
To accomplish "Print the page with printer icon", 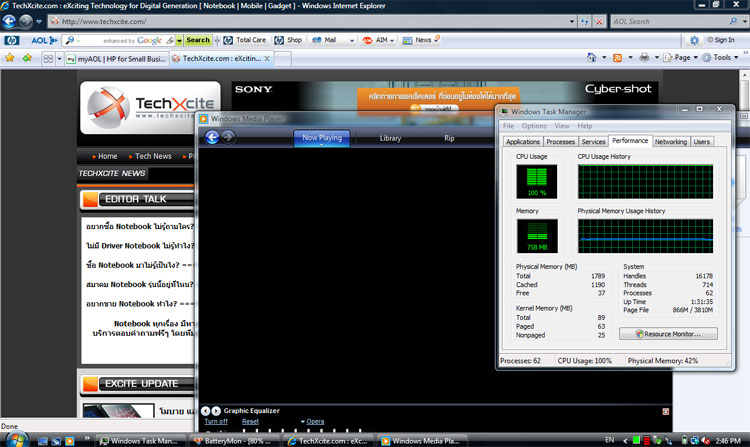I will (644, 57).
